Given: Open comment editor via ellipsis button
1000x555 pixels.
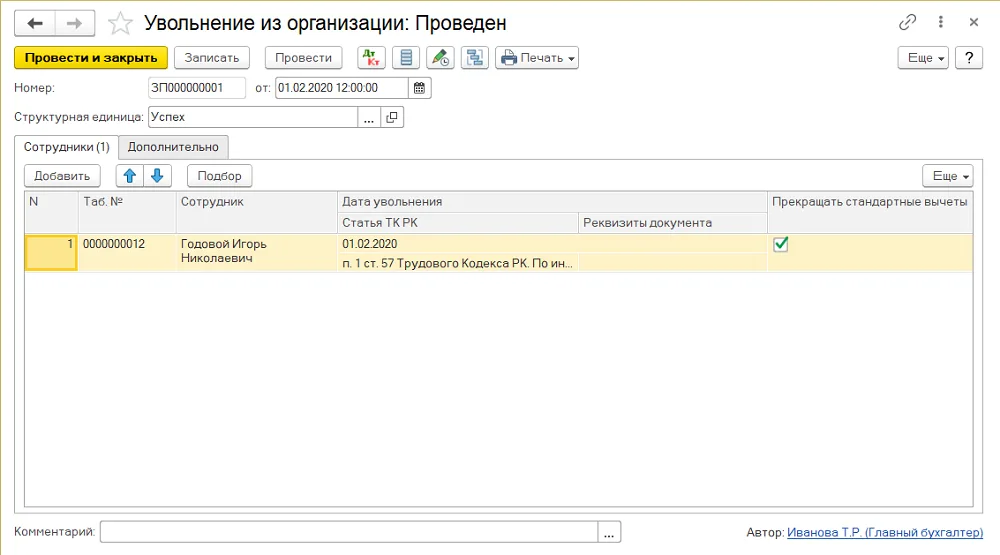Looking at the screenshot, I should coord(609,532).
